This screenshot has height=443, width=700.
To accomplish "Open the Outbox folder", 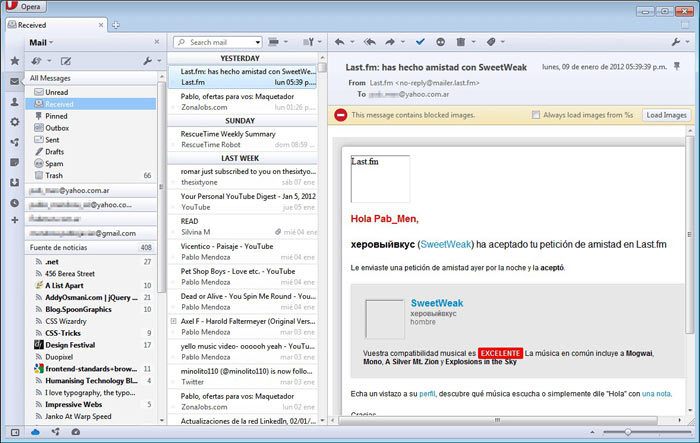I will pos(91,128).
